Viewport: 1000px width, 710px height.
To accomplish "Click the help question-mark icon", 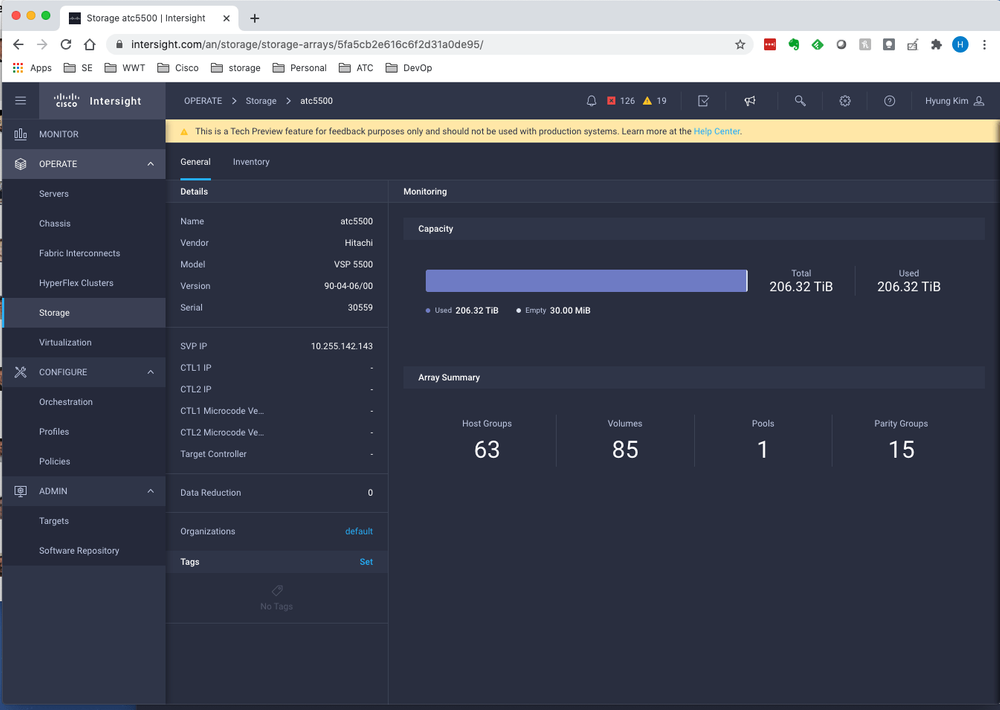I will pyautogui.click(x=889, y=100).
